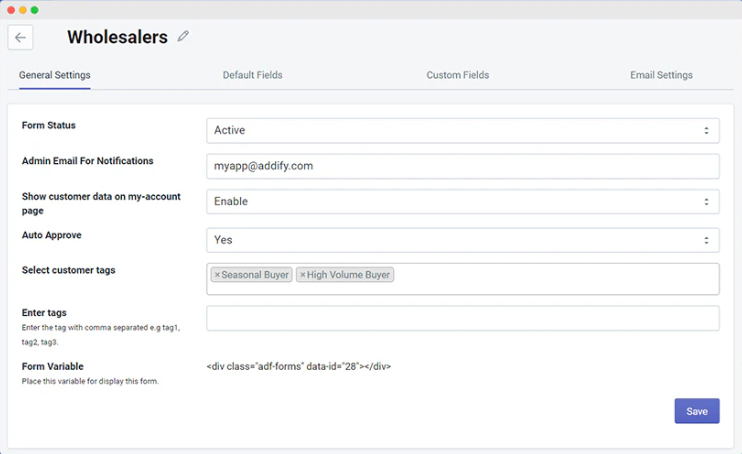Open the Custom Fields tab
The image size is (742, 454).
pyautogui.click(x=457, y=75)
